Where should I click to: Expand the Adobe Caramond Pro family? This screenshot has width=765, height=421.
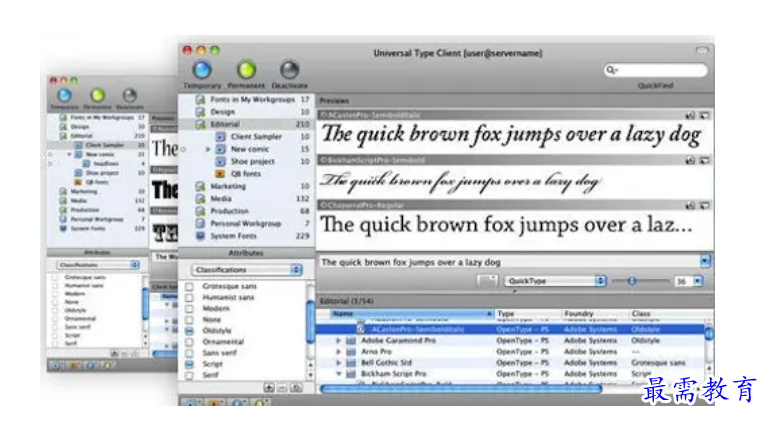pyautogui.click(x=338, y=341)
